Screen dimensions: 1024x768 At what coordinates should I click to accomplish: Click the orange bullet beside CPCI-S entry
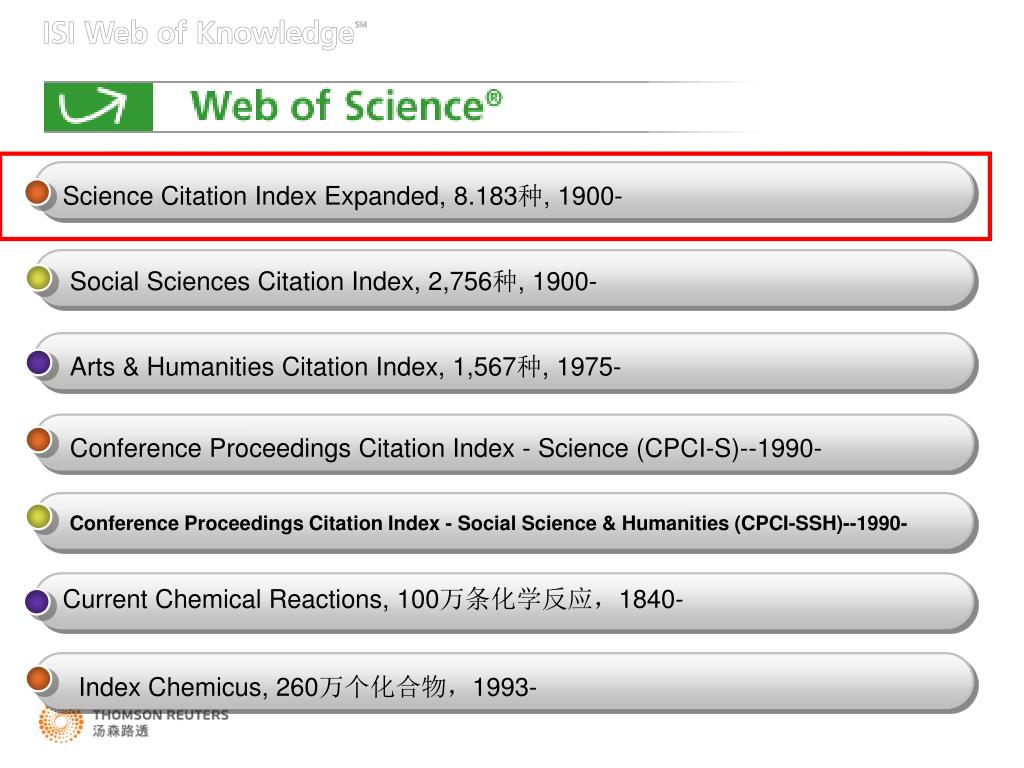(x=39, y=440)
